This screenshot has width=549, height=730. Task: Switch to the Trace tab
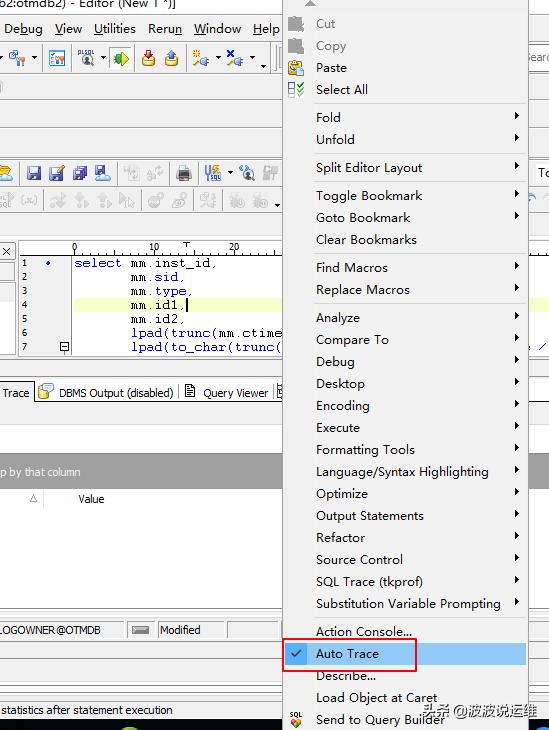[x=16, y=393]
